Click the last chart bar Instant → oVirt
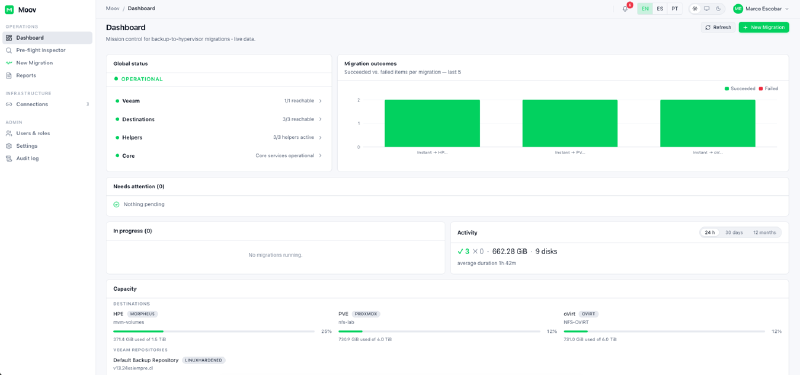 pyautogui.click(x=708, y=123)
